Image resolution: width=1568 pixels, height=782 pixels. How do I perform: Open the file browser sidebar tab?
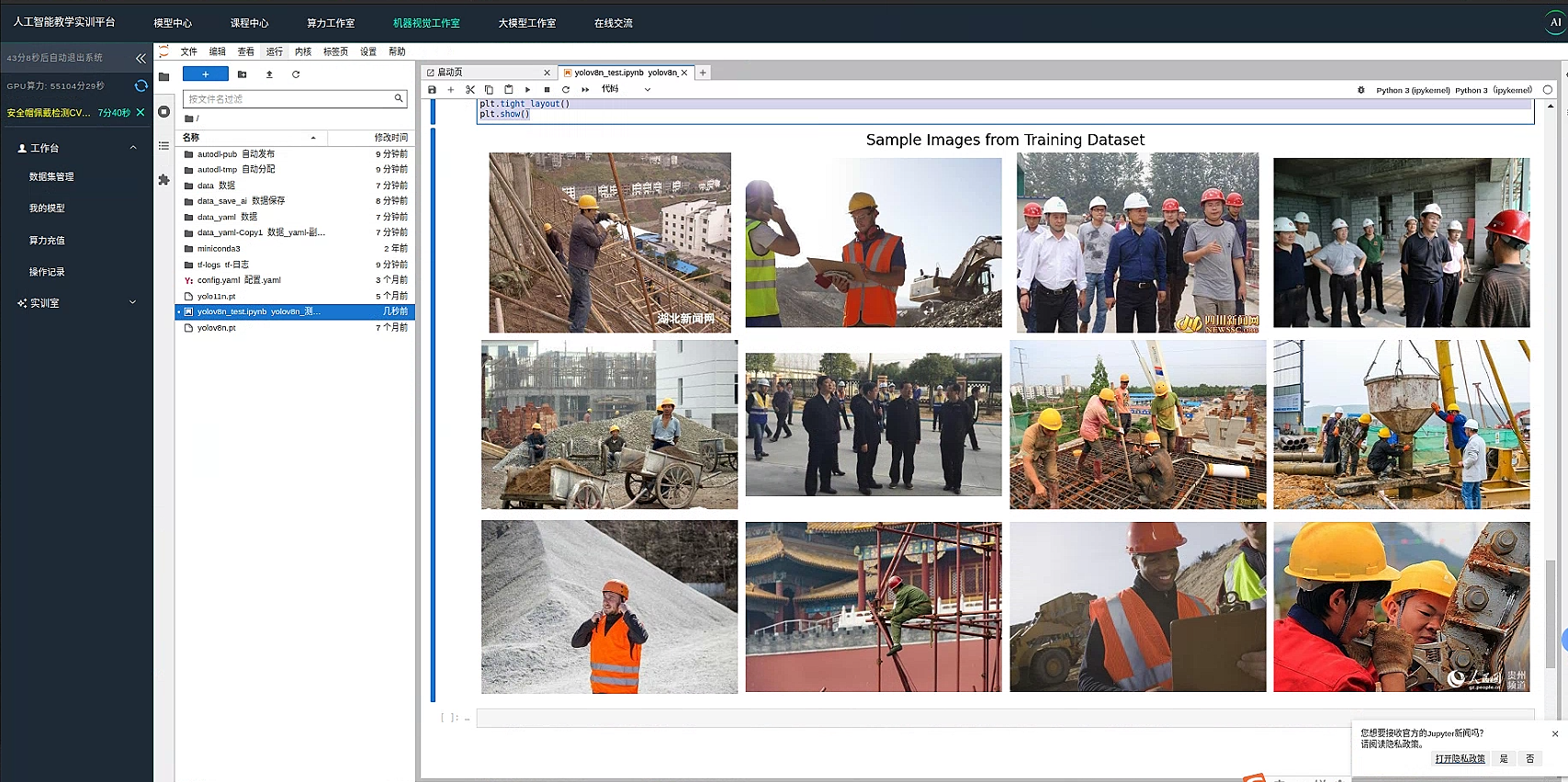(164, 77)
